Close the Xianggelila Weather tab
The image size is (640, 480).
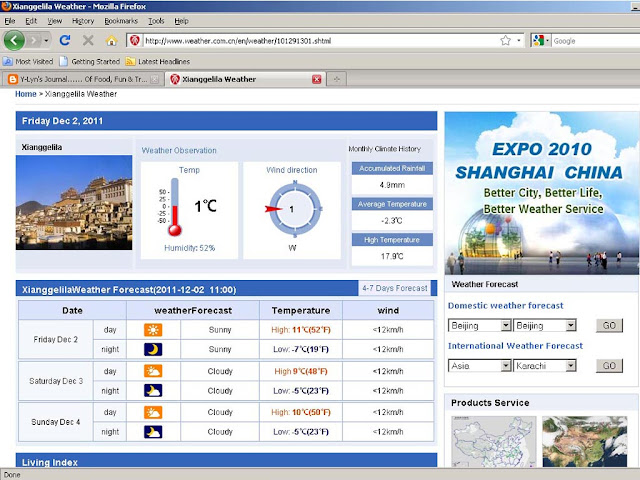pos(316,79)
